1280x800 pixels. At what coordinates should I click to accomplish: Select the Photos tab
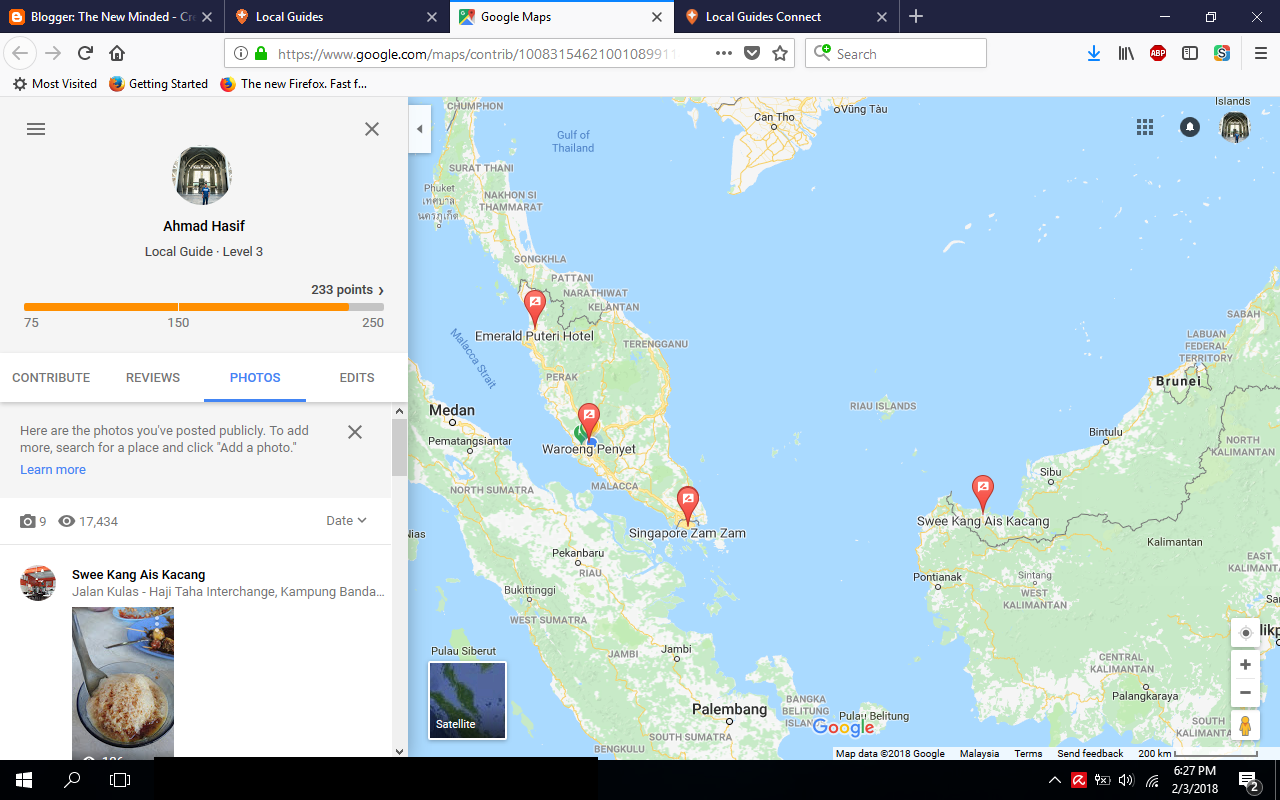[255, 378]
